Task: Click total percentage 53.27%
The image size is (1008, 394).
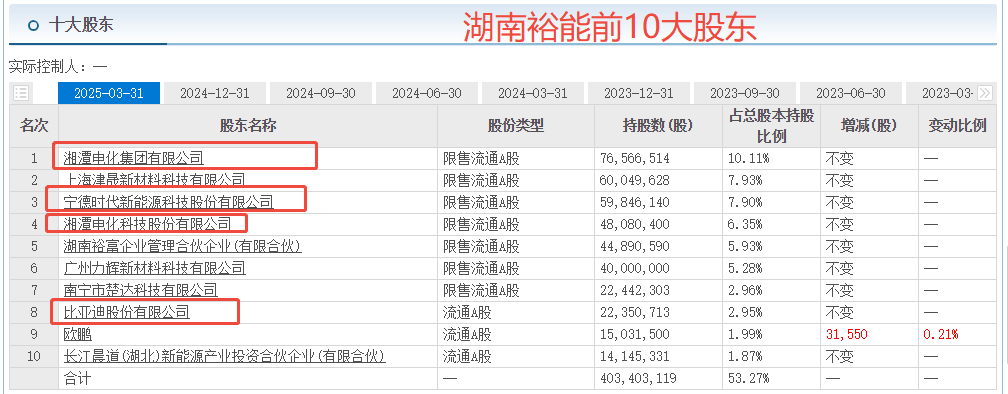Action: 748,378
